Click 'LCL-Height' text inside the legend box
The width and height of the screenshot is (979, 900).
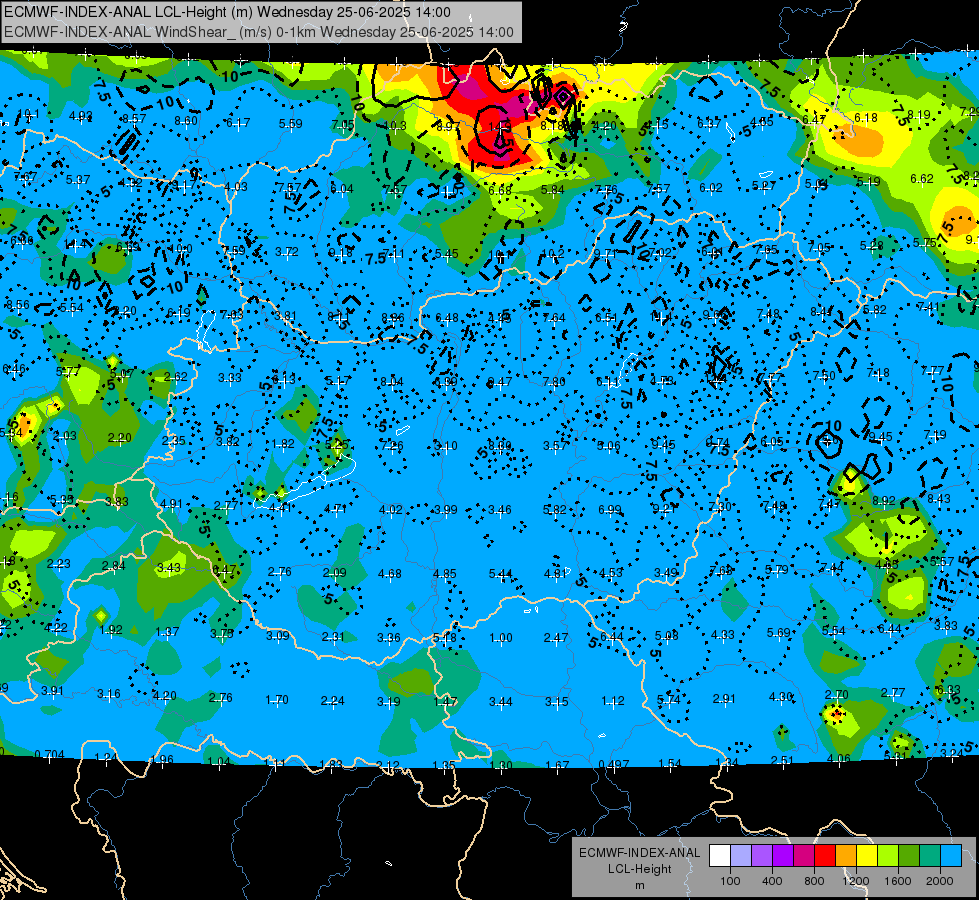[x=639, y=869]
